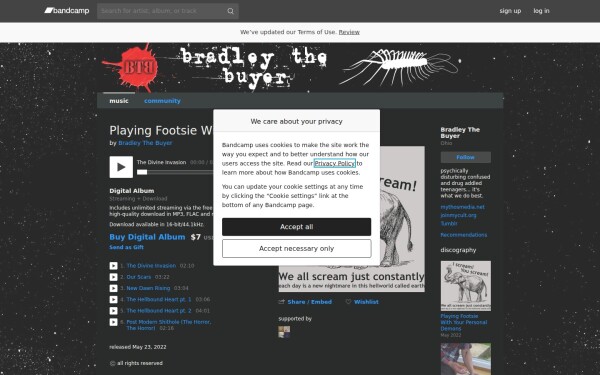Click the released May 23, 2022 text
This screenshot has height=375, width=600.
138,347
